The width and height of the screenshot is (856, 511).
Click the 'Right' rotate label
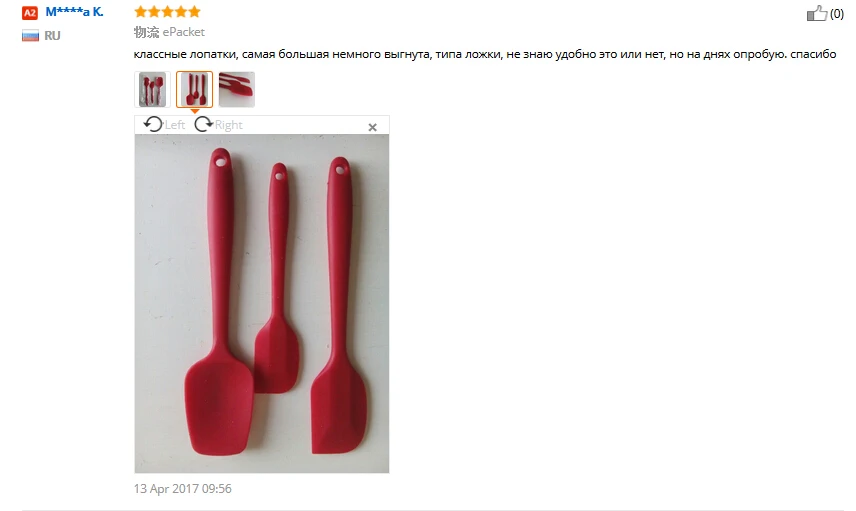click(x=228, y=125)
